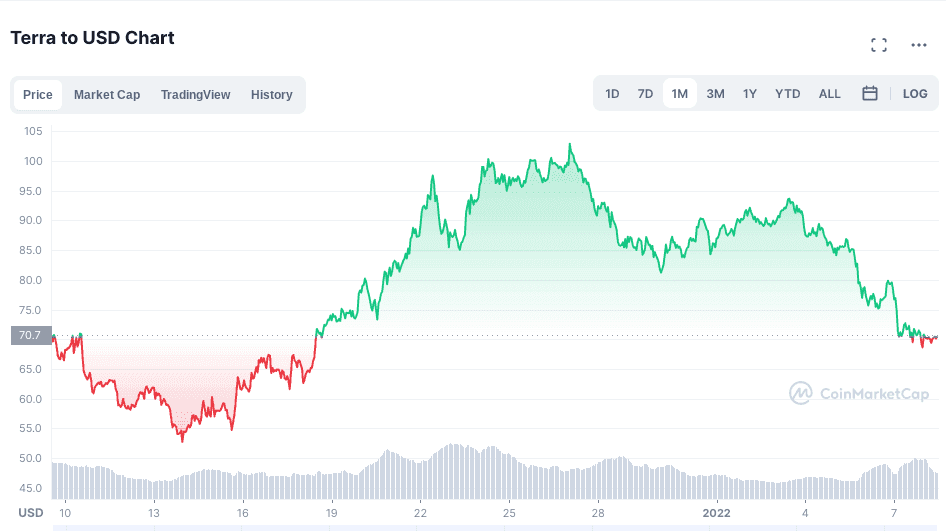
Task: Open fullscreen chart view icon
Action: tap(879, 45)
